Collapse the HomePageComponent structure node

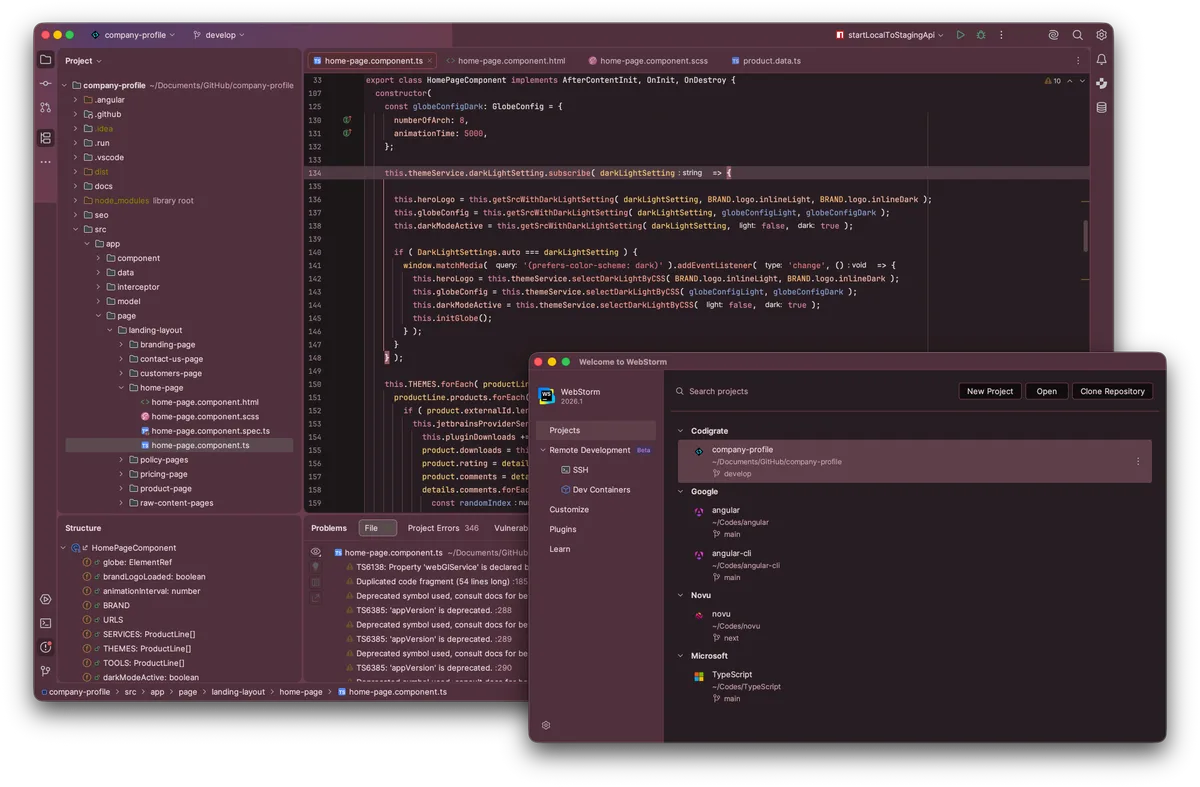pos(64,548)
